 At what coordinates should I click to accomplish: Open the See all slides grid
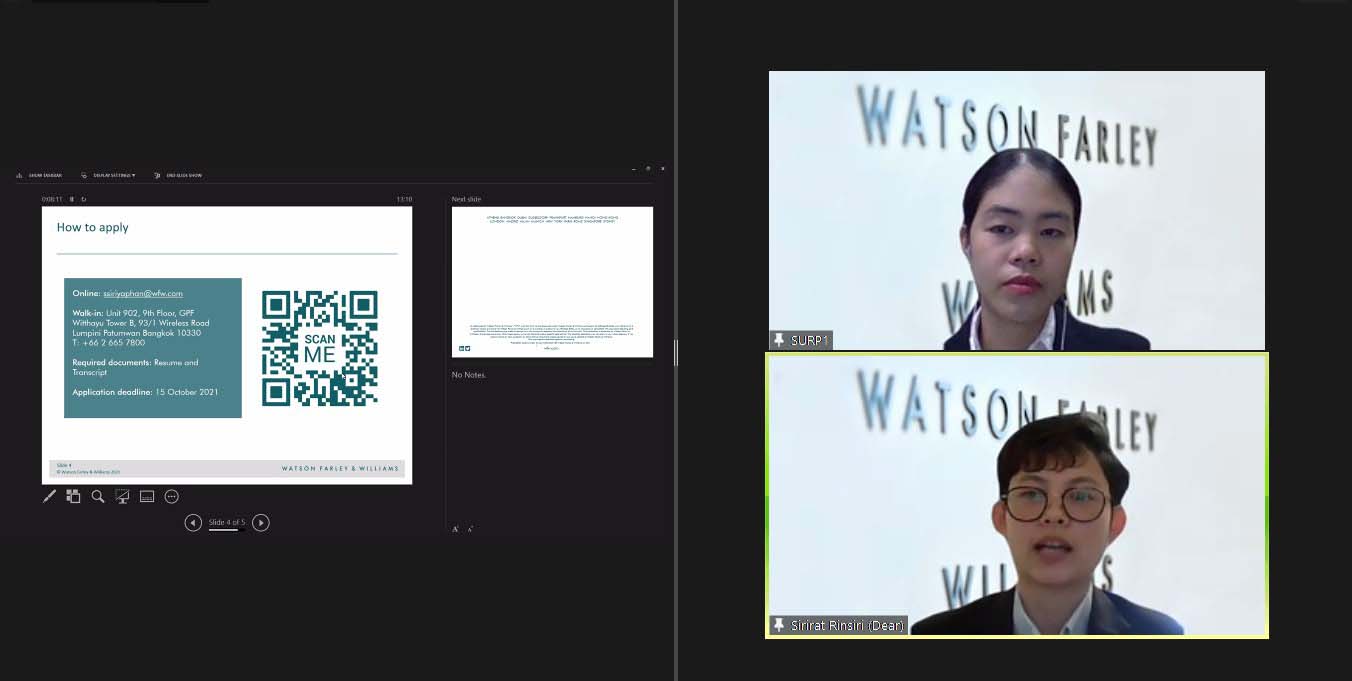73,496
